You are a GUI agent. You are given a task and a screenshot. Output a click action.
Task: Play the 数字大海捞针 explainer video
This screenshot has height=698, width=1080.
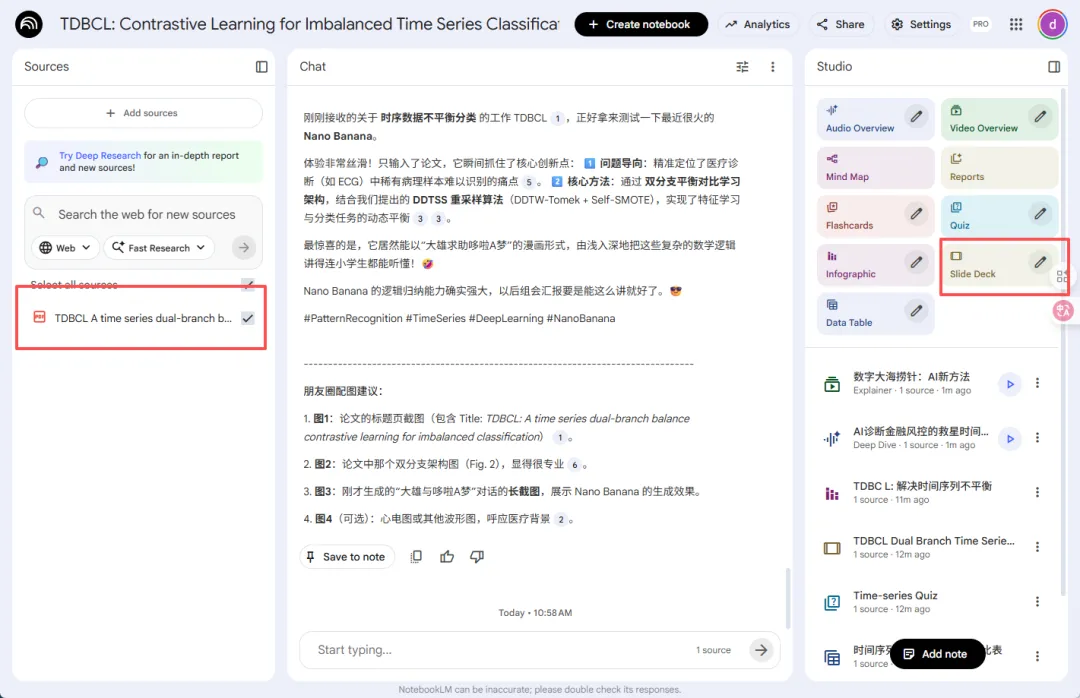click(x=1010, y=384)
